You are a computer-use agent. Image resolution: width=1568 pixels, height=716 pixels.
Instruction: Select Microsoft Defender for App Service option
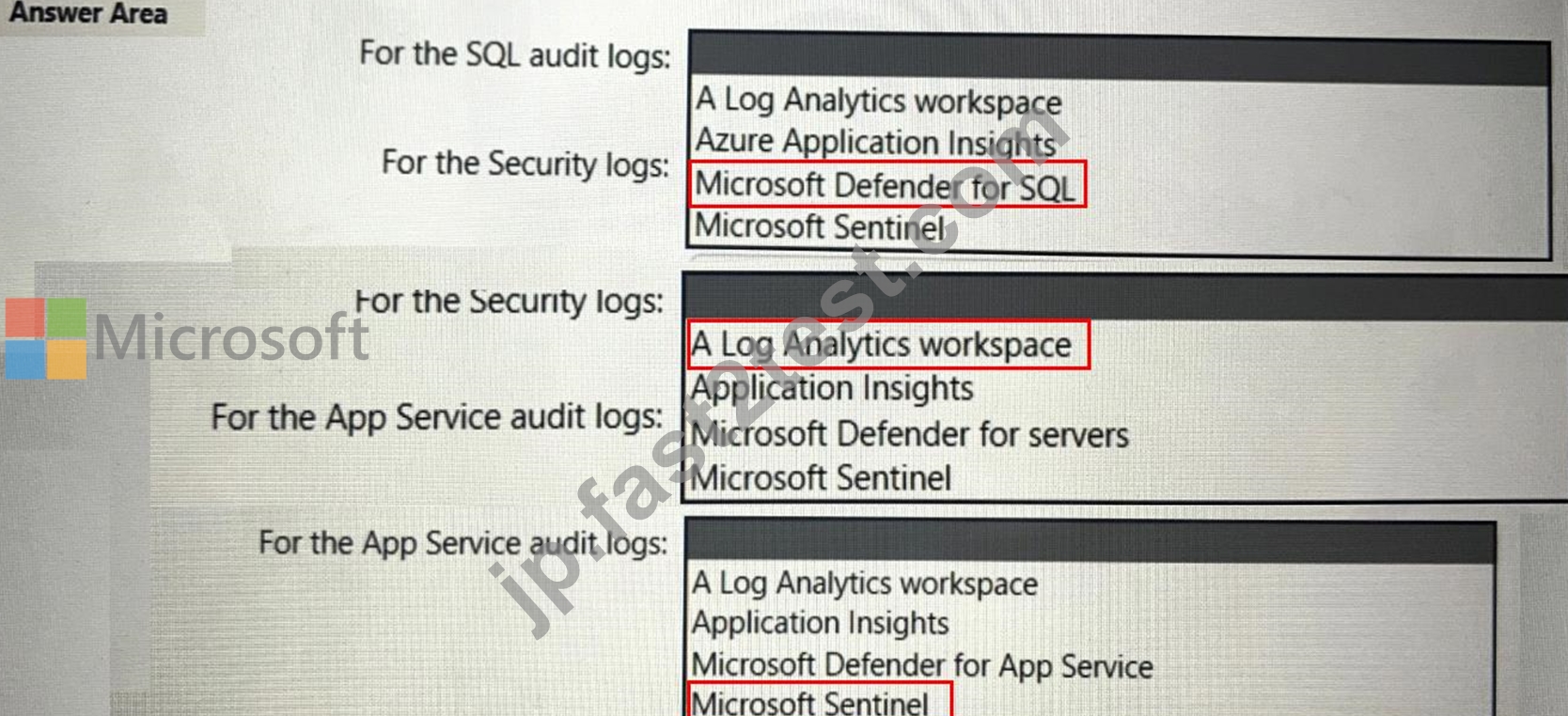click(x=922, y=665)
